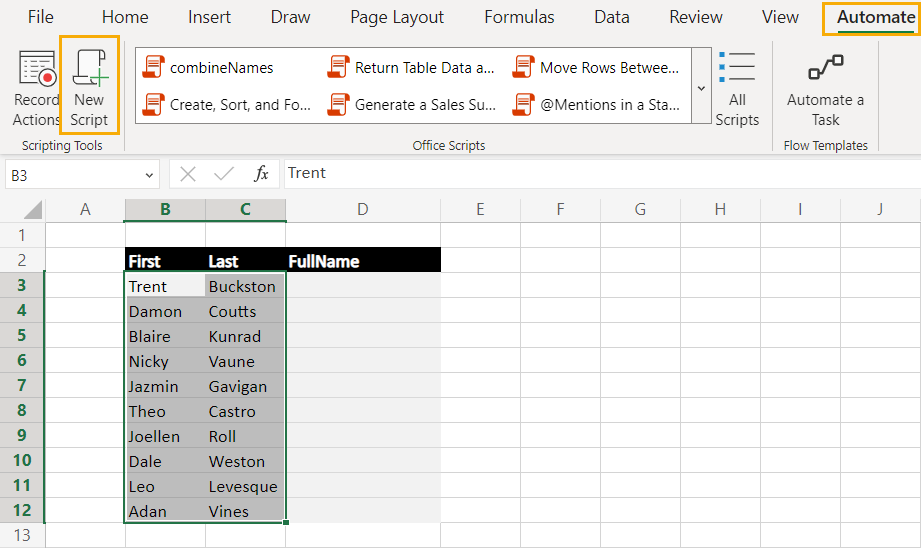Select Generate a Sales Summary script
This screenshot has height=548, width=921.
tap(411, 105)
